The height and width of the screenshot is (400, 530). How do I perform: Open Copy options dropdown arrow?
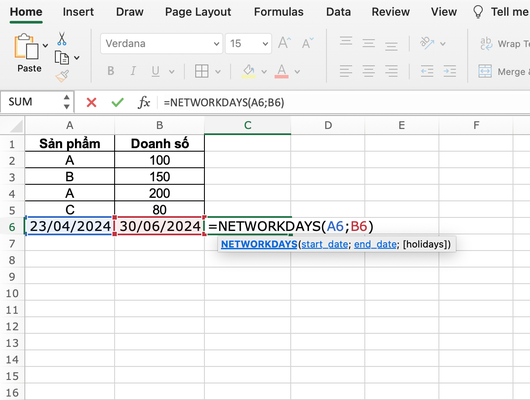coord(77,58)
